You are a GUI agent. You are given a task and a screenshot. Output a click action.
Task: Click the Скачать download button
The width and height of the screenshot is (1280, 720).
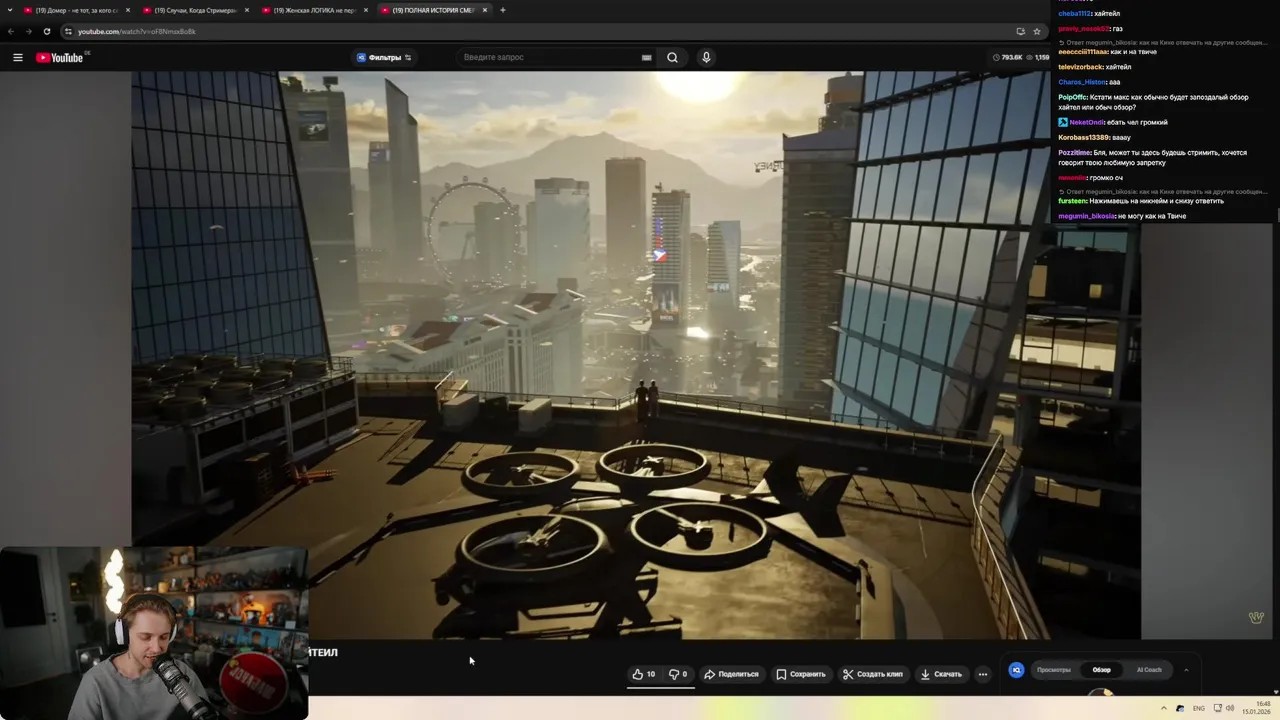click(941, 674)
